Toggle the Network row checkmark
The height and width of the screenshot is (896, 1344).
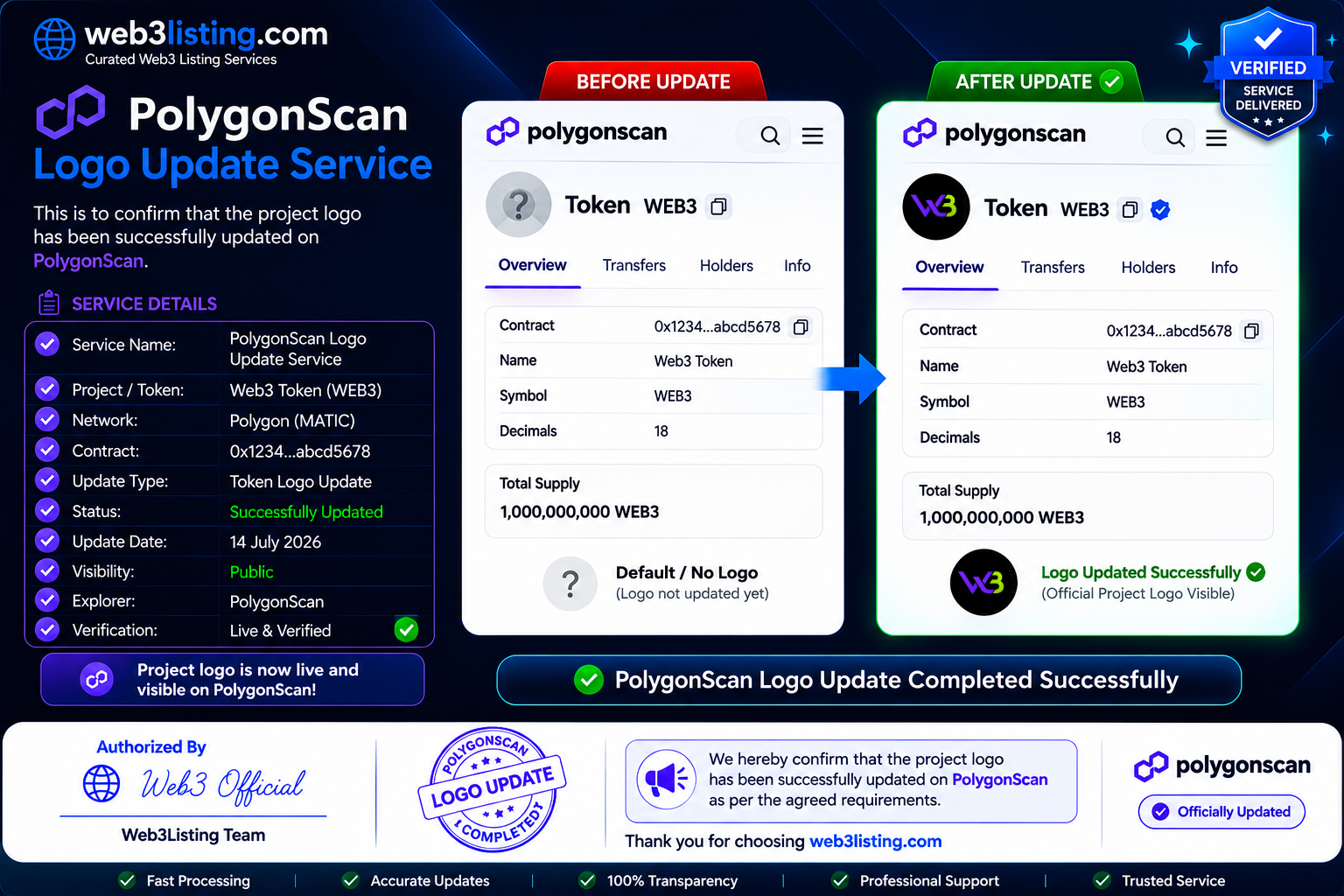47,419
